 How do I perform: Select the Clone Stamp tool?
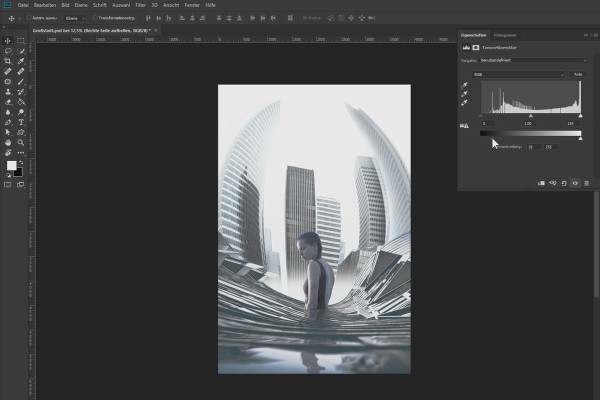[8, 92]
